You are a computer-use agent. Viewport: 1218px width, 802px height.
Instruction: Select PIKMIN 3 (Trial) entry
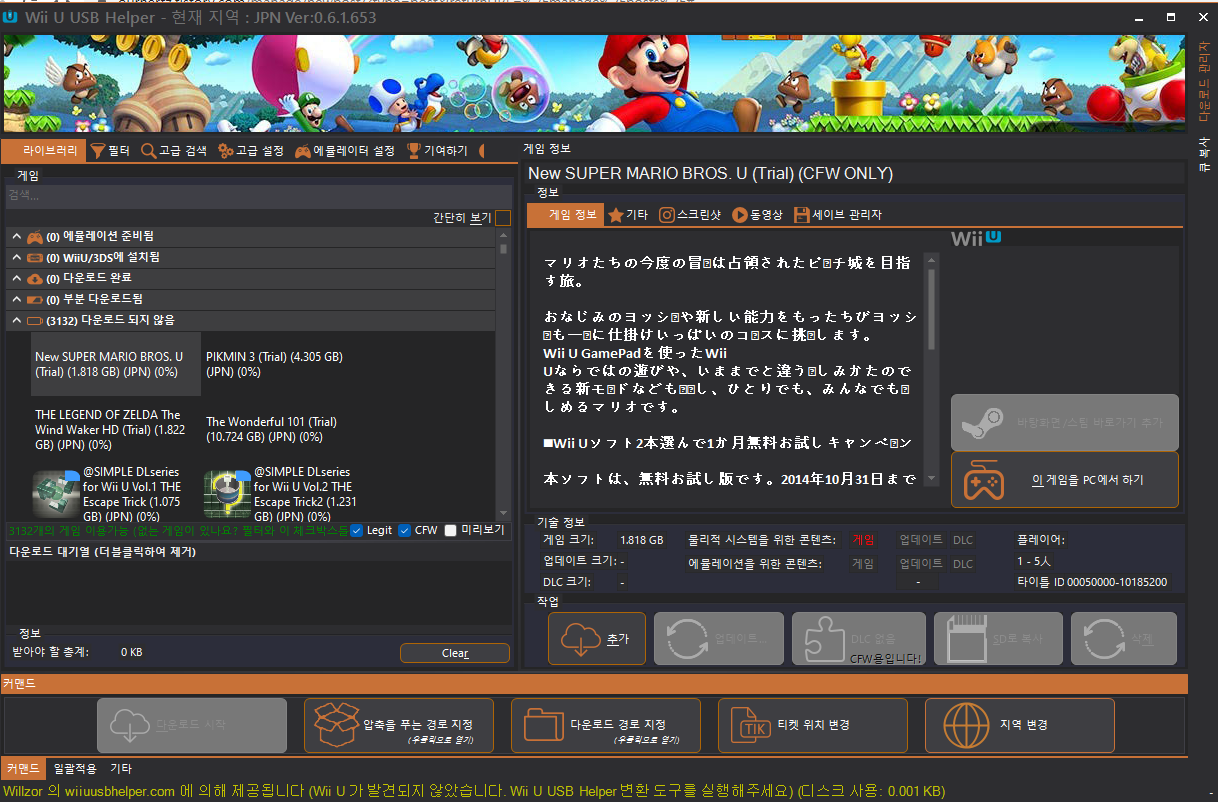[x=287, y=364]
